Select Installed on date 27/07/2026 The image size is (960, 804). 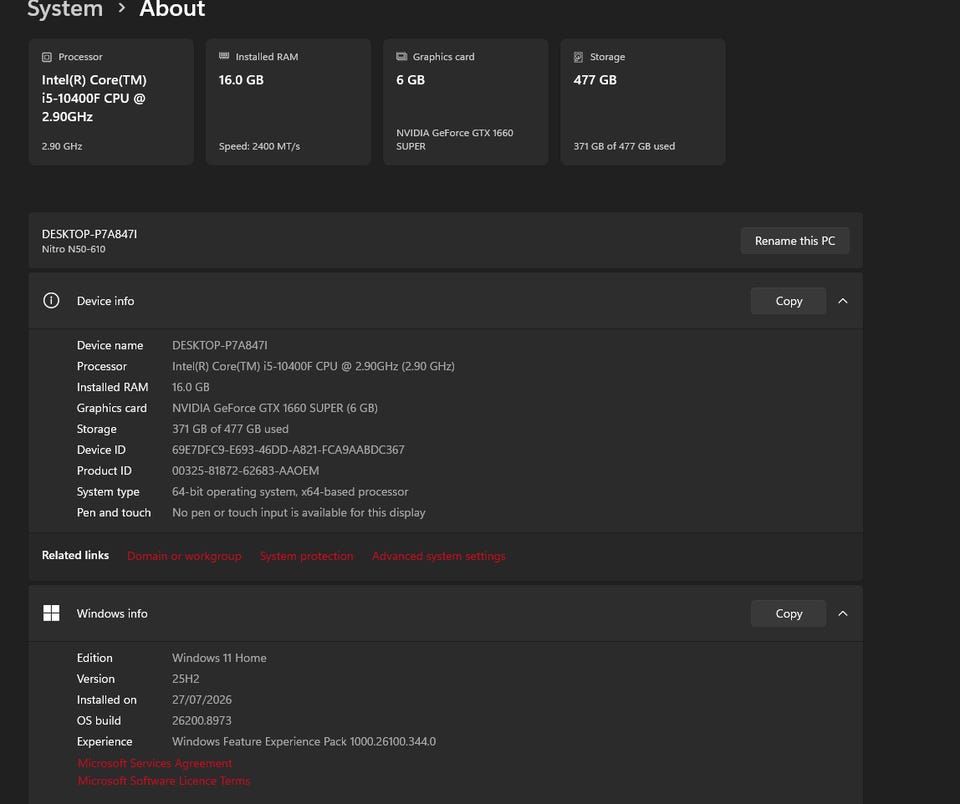(x=202, y=699)
